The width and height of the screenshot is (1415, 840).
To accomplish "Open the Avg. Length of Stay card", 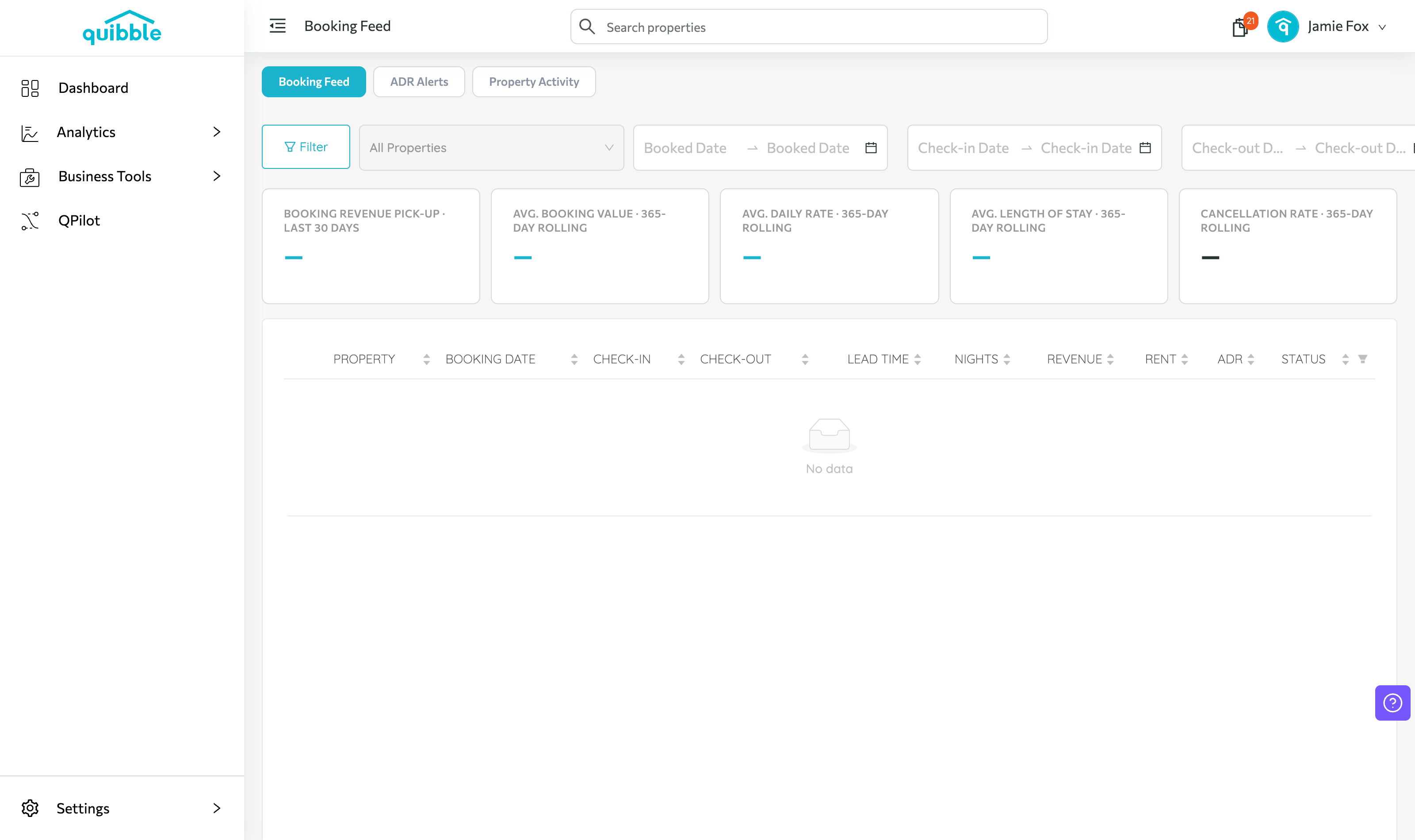I will coord(1059,246).
